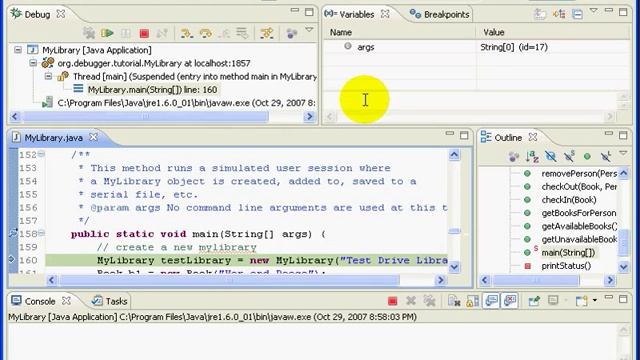This screenshot has height=360, width=640.
Task: Switch to the Console tab
Action: click(x=40, y=301)
